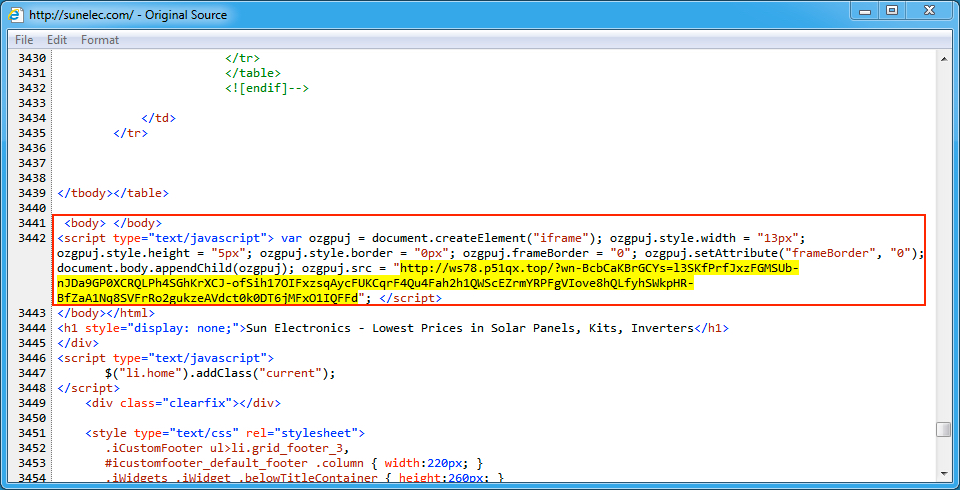Click the window title text sunelec.com Original Source
The width and height of the screenshot is (960, 490).
click(127, 14)
